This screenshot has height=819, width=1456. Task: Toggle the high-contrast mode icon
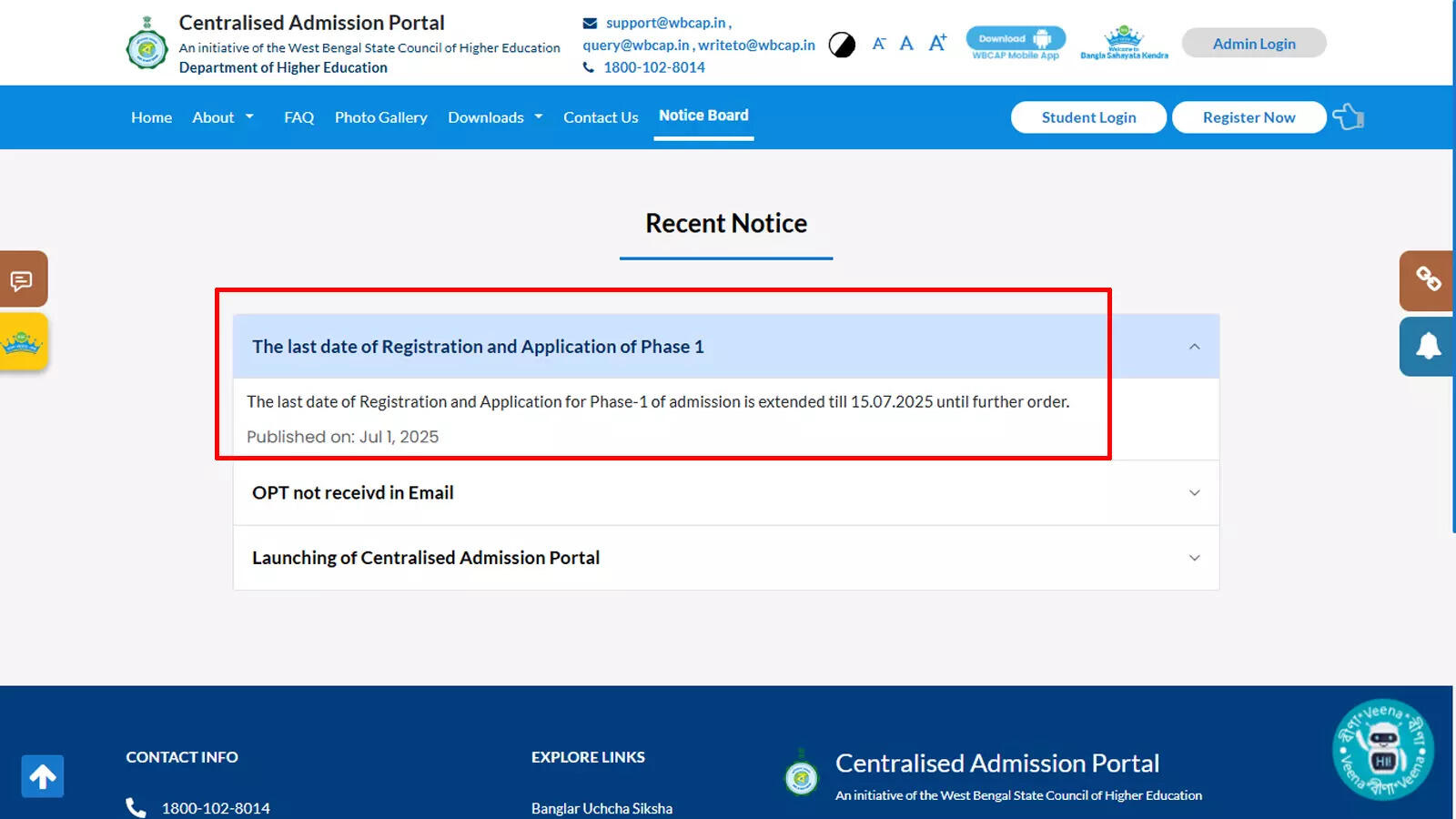(x=842, y=45)
